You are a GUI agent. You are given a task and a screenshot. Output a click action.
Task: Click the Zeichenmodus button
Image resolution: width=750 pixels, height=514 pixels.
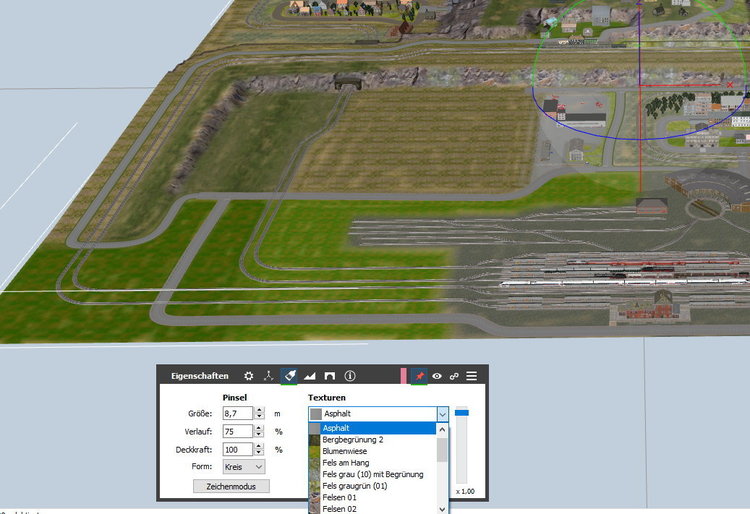[x=232, y=486]
